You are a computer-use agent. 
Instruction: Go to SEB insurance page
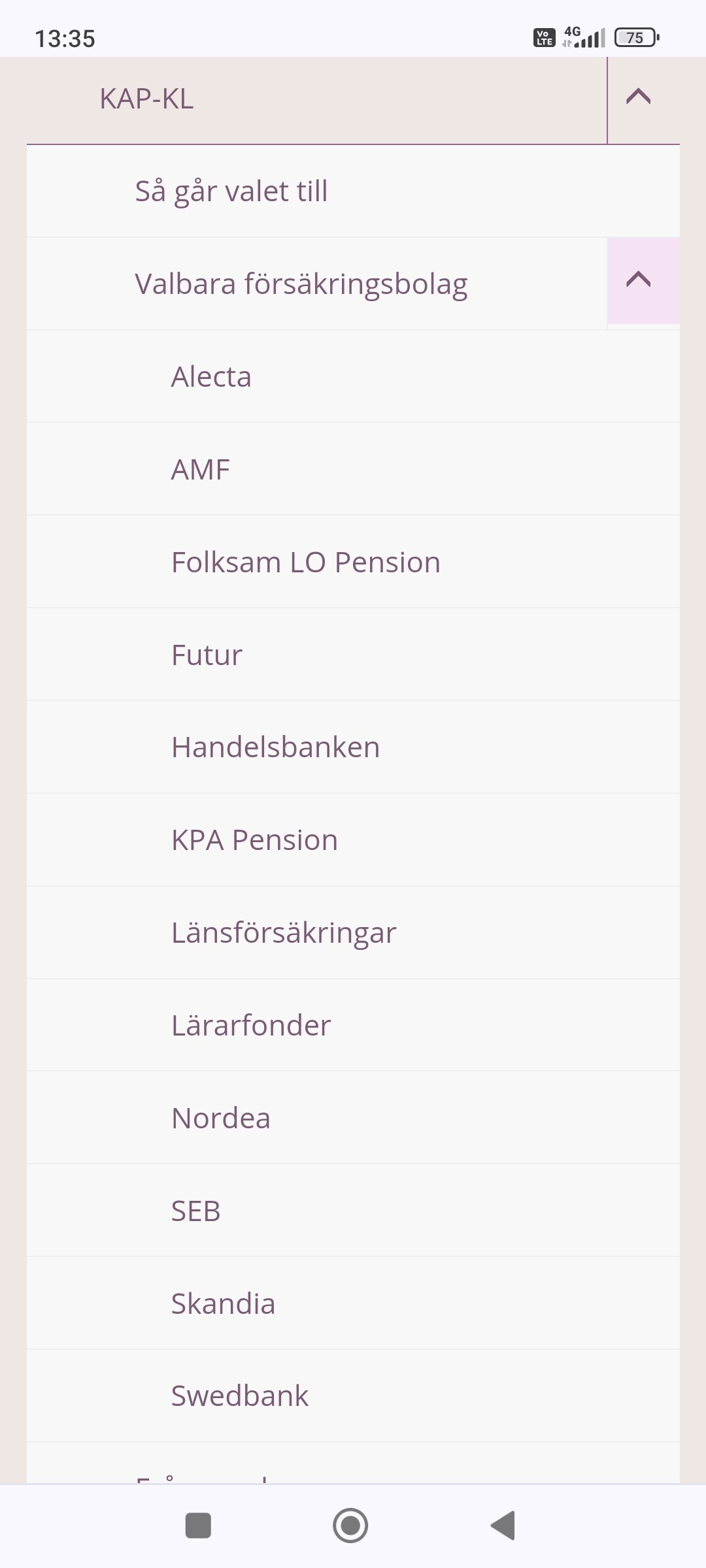pos(196,1211)
